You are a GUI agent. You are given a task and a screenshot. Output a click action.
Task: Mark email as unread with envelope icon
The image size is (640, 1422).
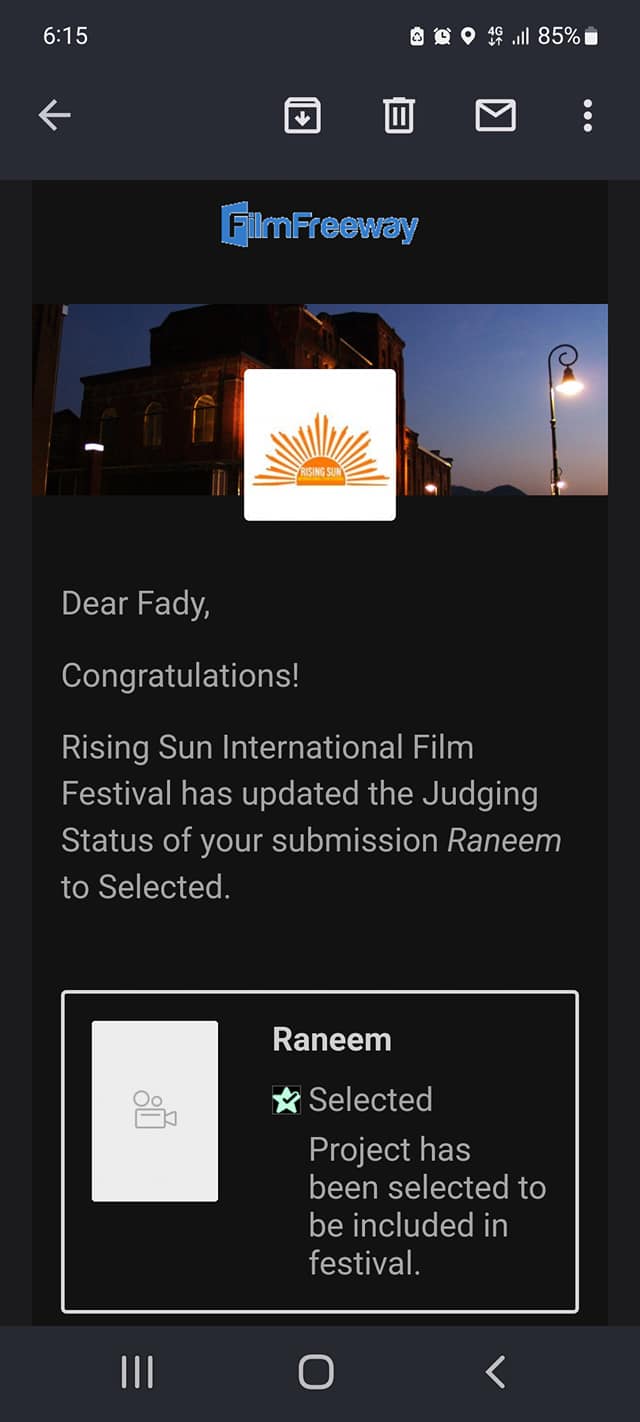point(495,116)
